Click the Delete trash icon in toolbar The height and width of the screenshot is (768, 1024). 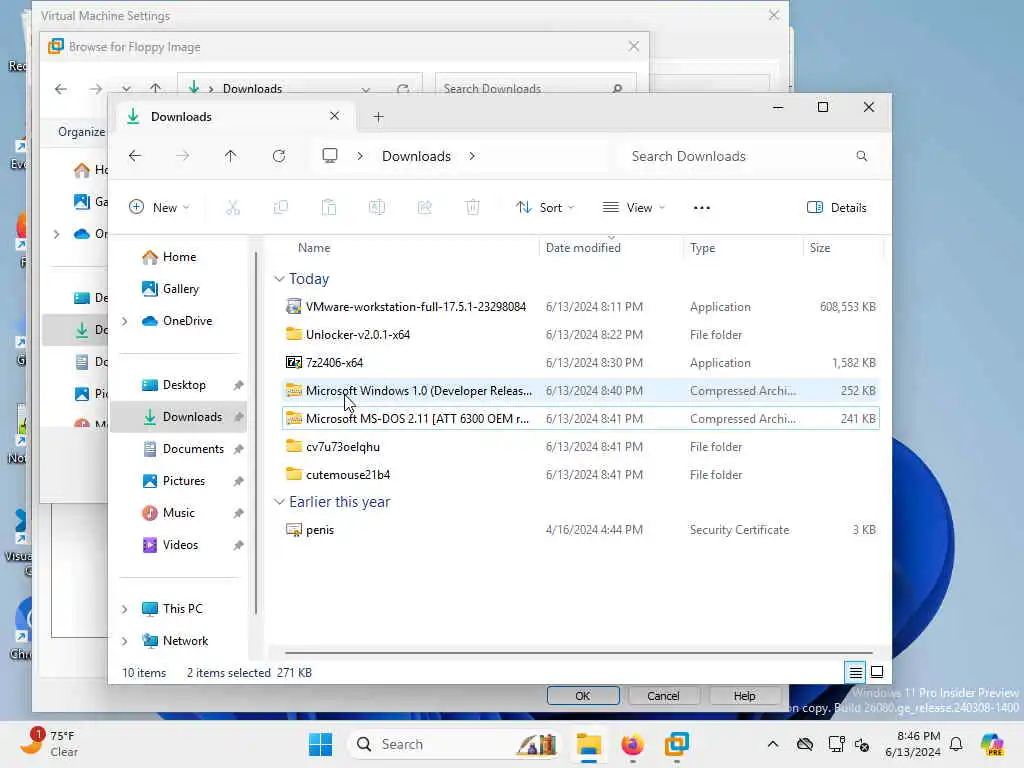[x=473, y=208]
